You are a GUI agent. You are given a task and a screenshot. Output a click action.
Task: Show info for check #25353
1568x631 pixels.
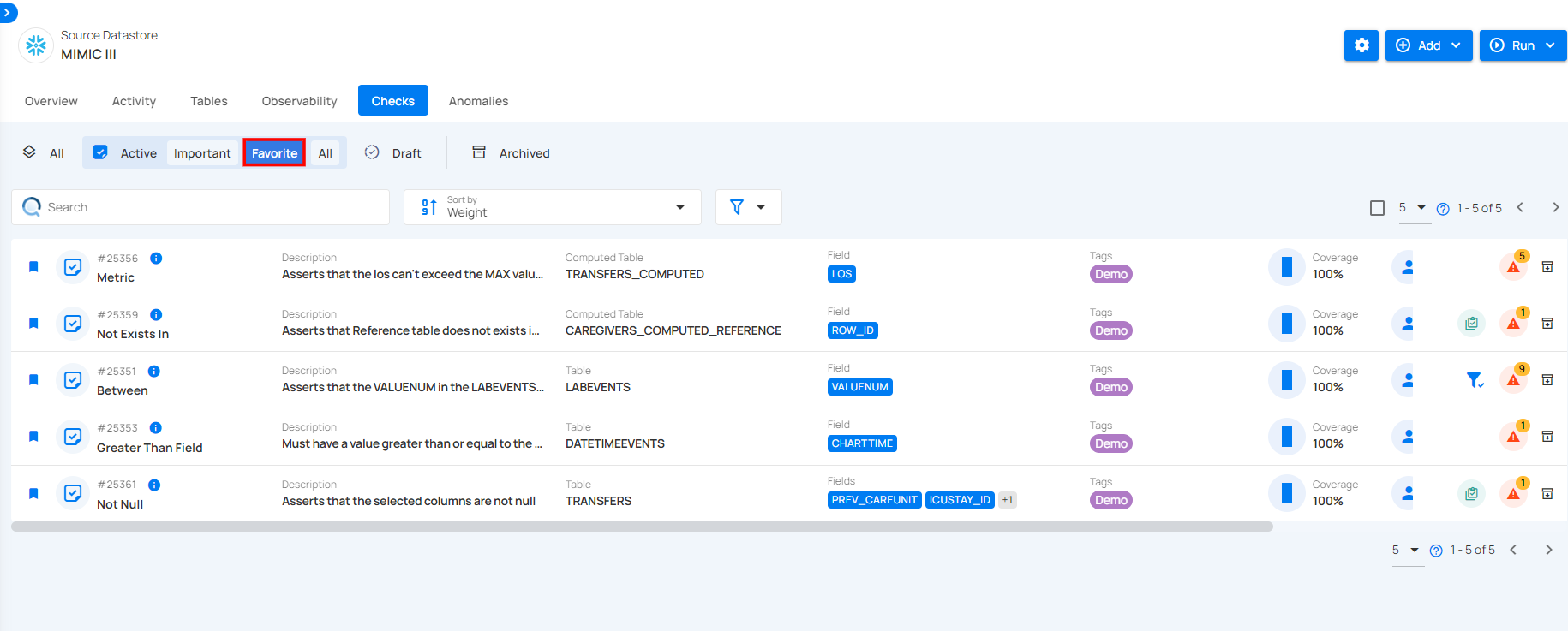tap(156, 427)
